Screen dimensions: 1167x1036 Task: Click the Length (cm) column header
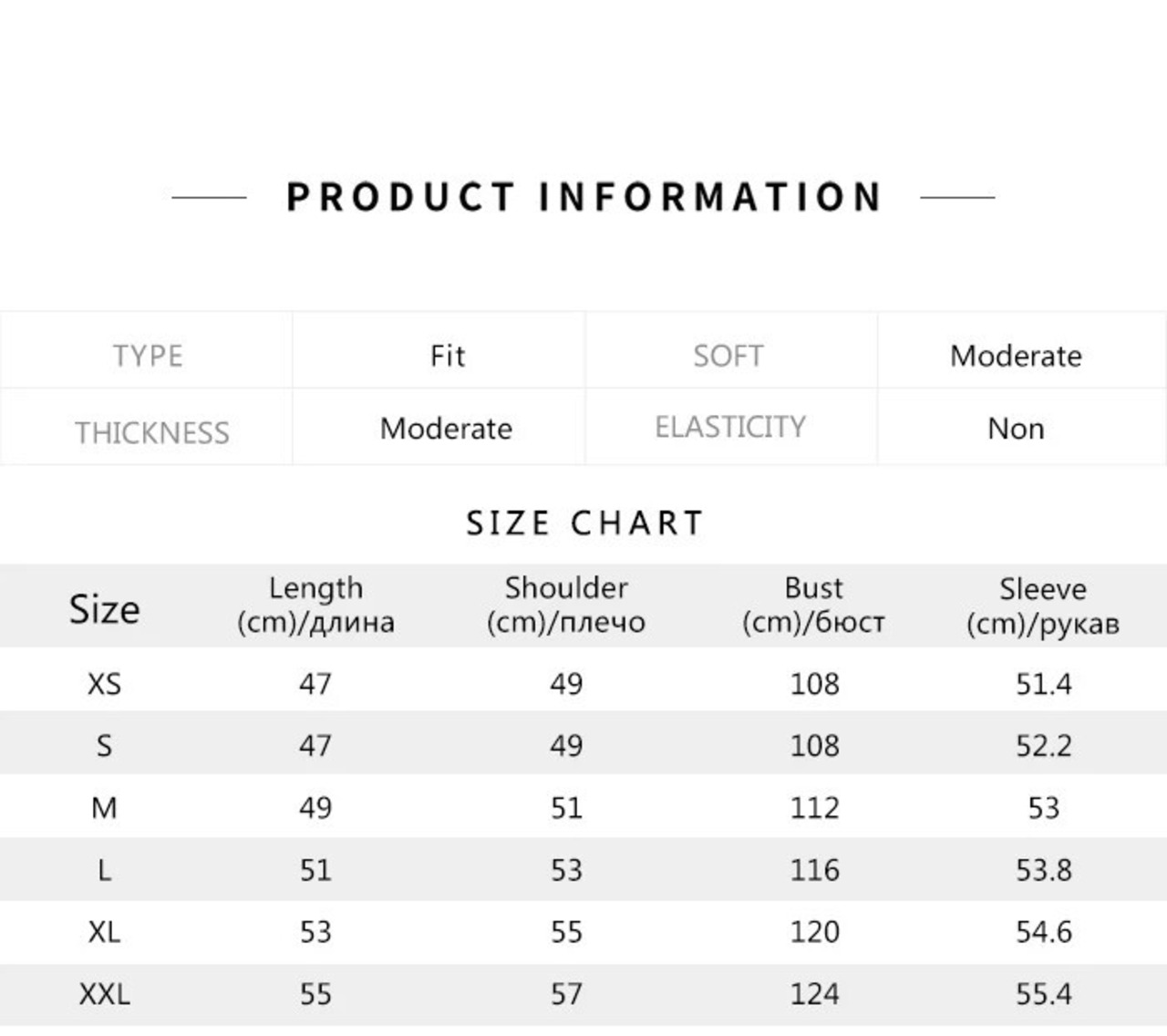tap(315, 606)
